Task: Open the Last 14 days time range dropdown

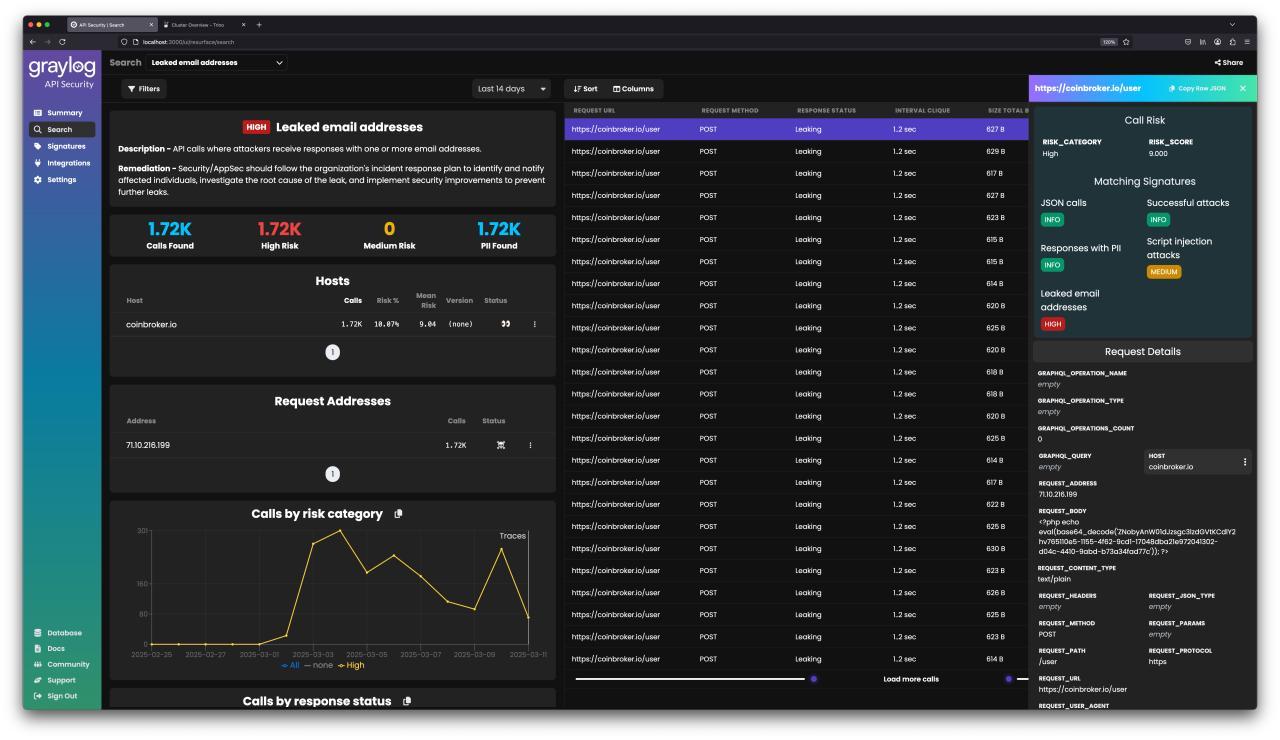Action: 514,89
